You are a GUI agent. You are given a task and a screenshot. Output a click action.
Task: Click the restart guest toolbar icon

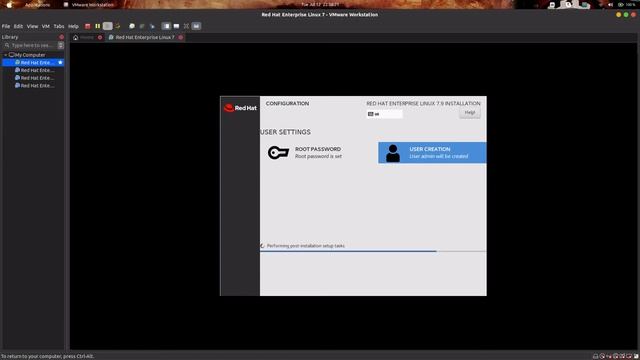pos(118,26)
